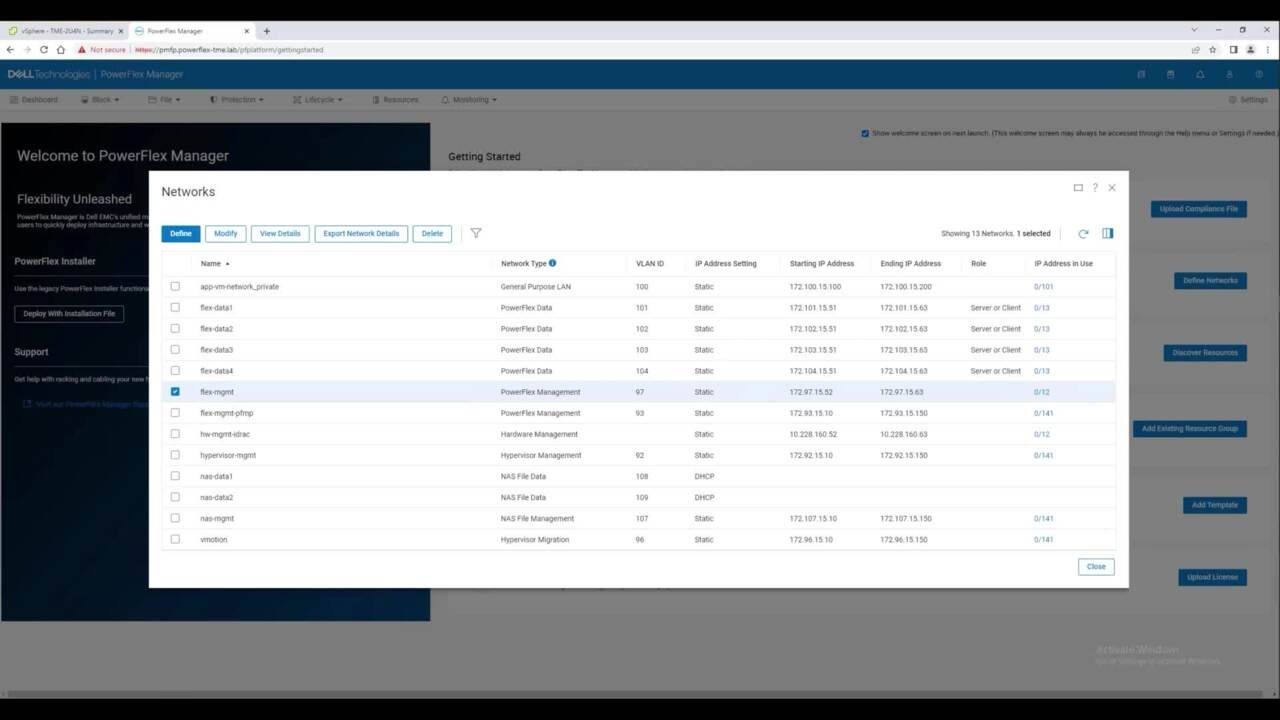
Task: Select the nas-data1 row checkbox
Action: (175, 476)
